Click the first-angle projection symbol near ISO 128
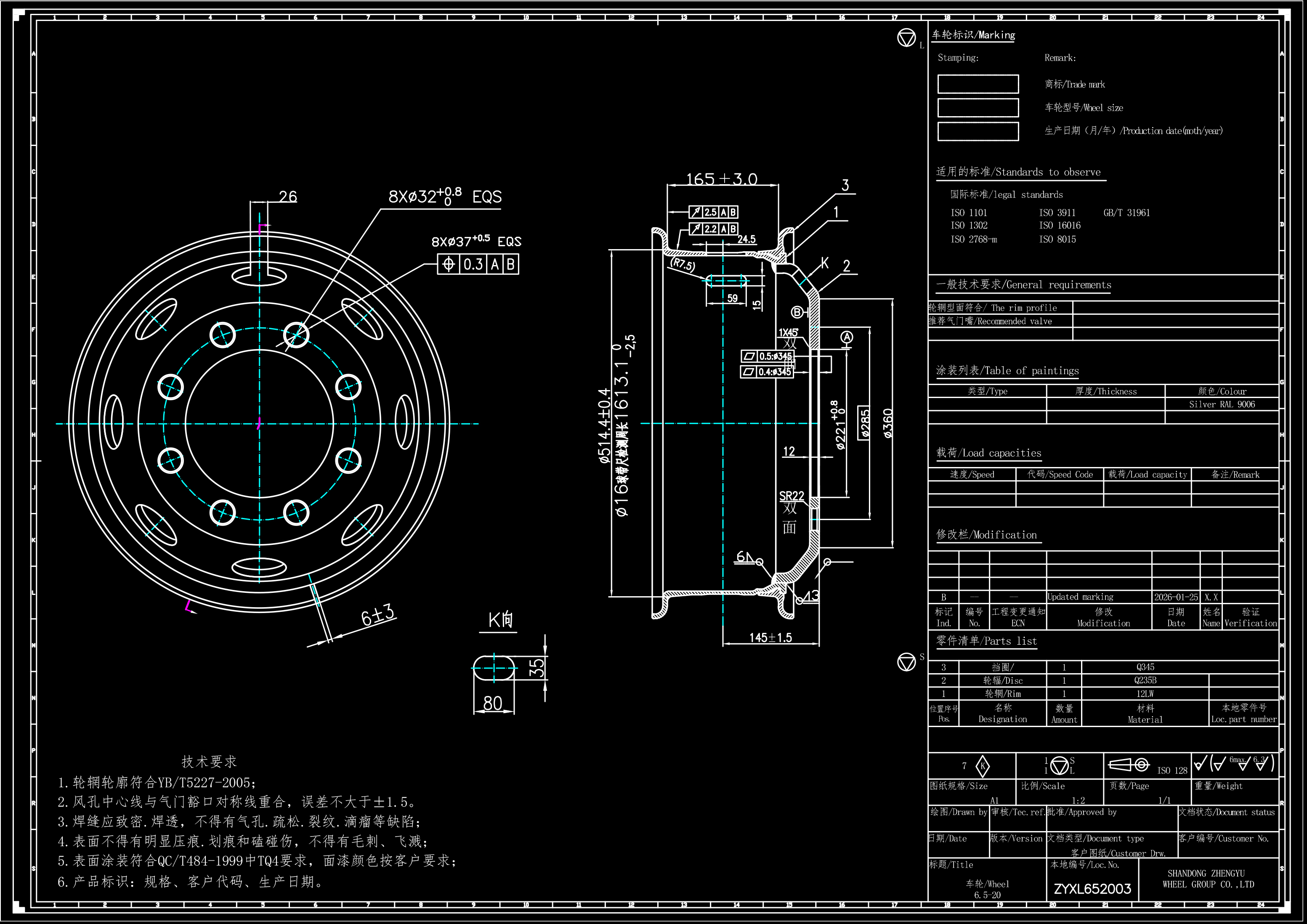 pos(1129,765)
